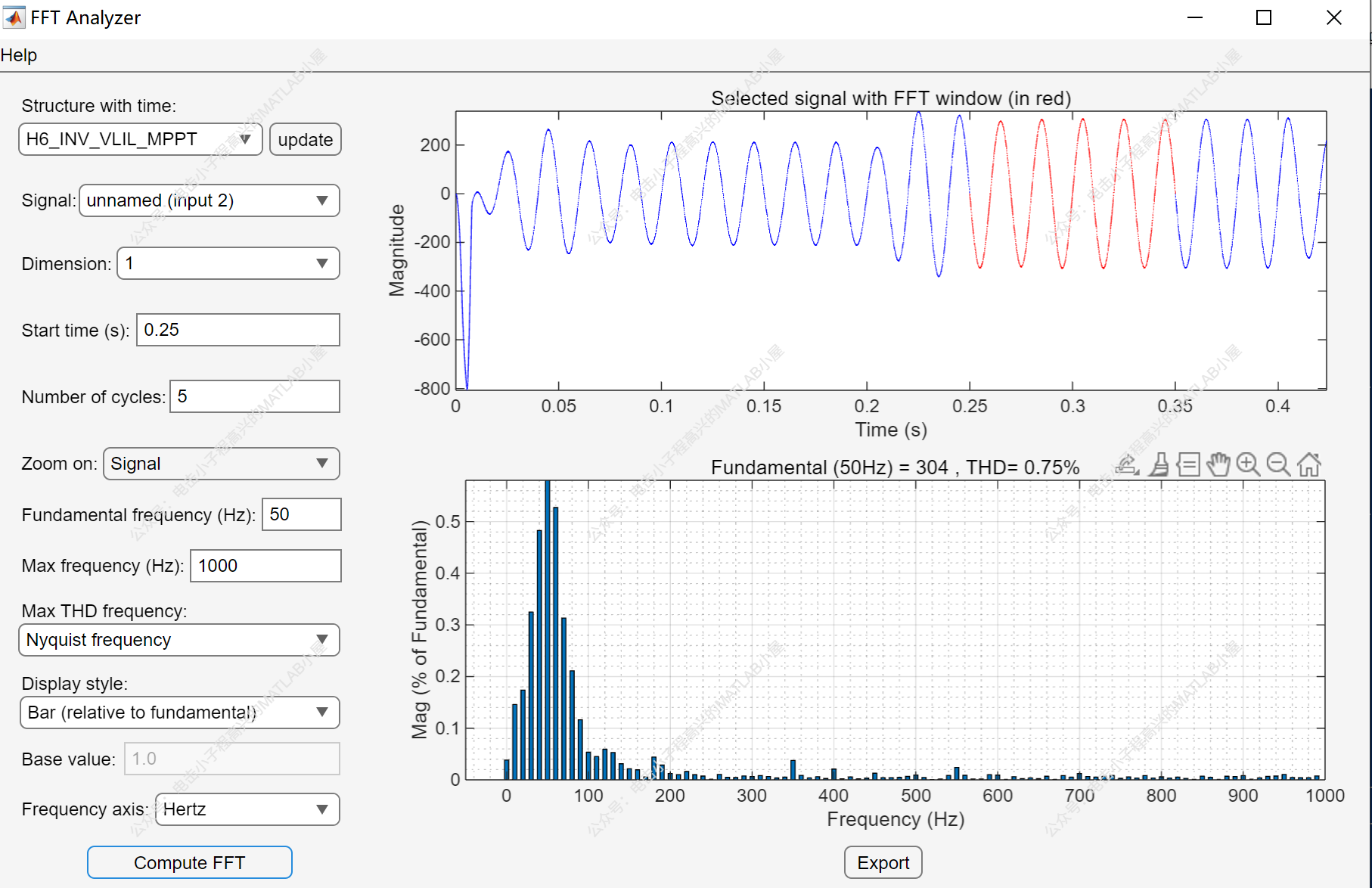Screen dimensions: 1372x888
Task: Click the Number of cycles field
Action: (255, 396)
